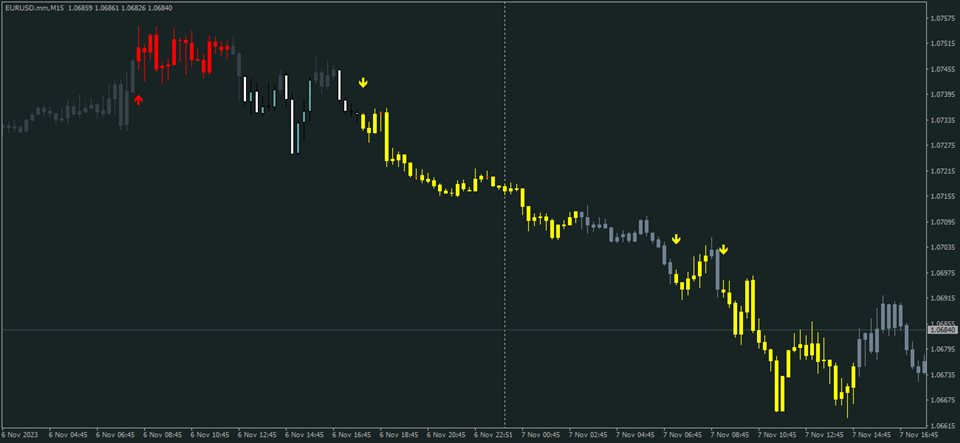Screen dimensions: 960x443
Task: Click the current price label 1.06840
Action: 943,330
